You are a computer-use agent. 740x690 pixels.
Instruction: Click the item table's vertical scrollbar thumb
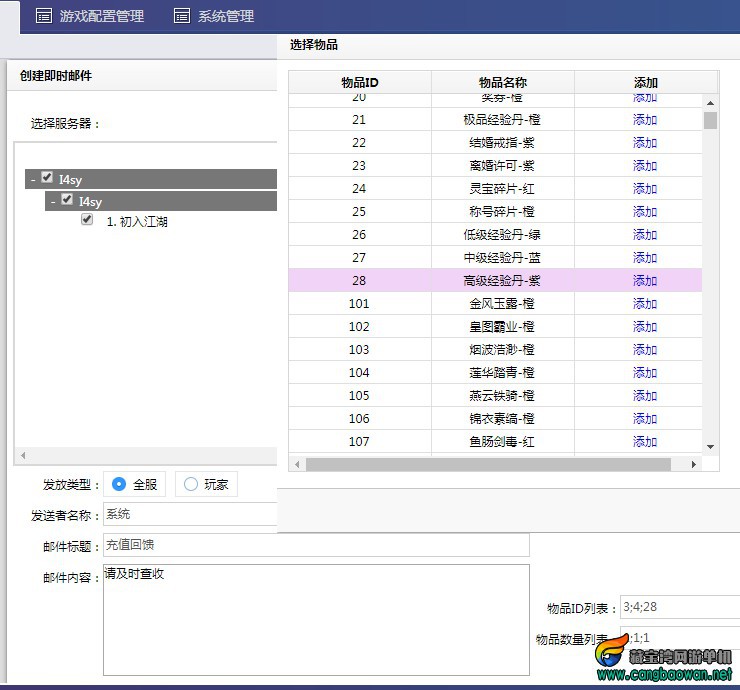(710, 120)
